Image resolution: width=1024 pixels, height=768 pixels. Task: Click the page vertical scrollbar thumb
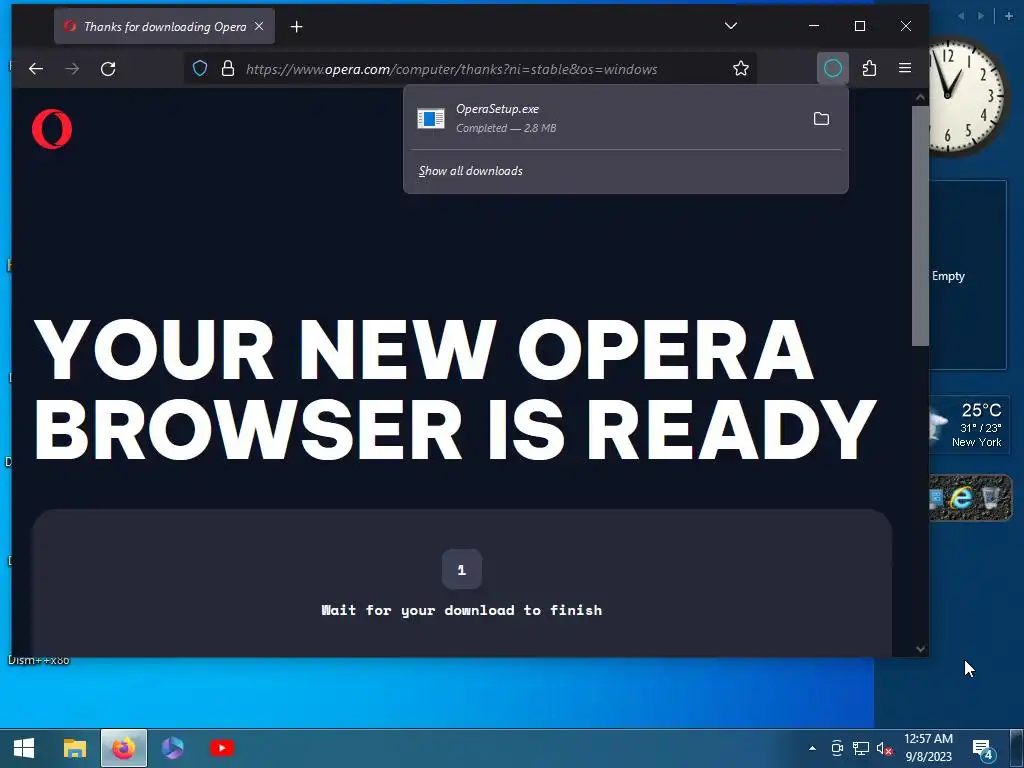920,226
